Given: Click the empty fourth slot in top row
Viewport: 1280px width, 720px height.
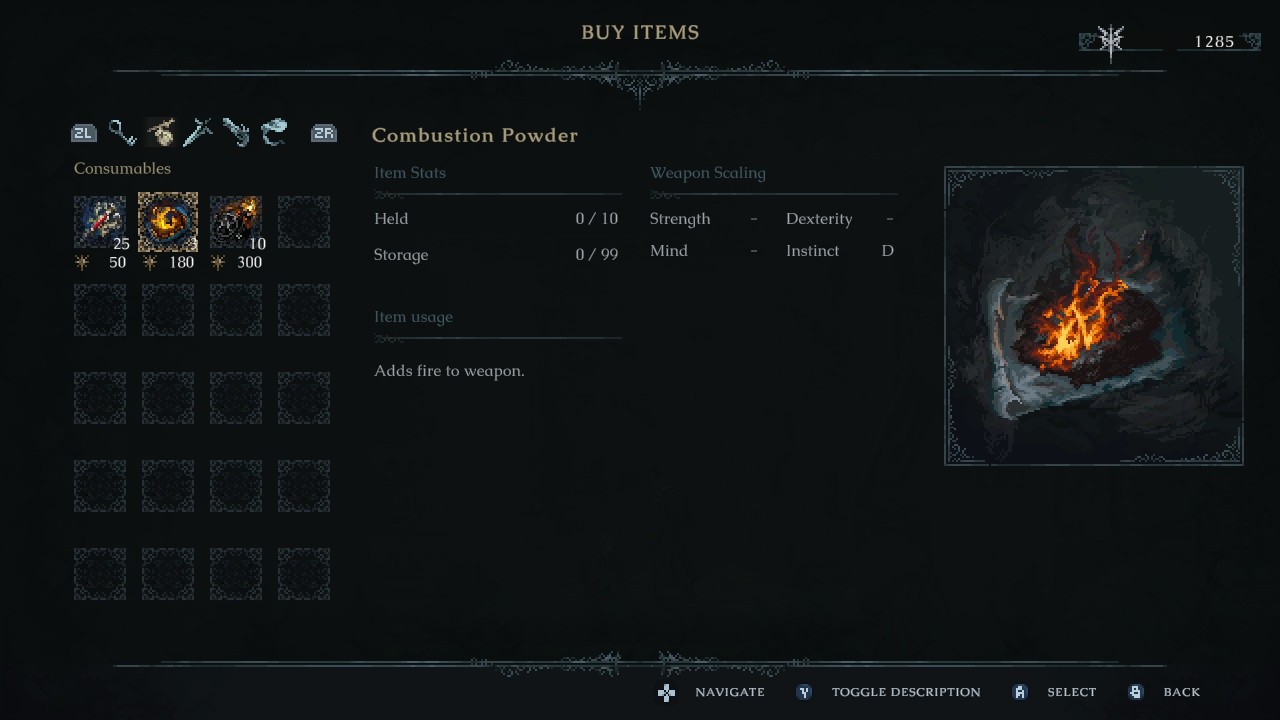Looking at the screenshot, I should tap(304, 222).
